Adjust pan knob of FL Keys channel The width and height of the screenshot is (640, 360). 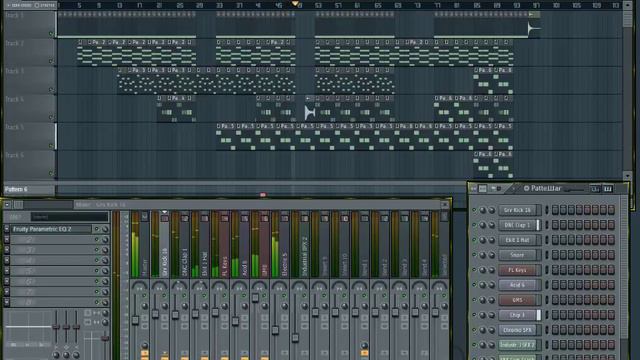coord(483,270)
